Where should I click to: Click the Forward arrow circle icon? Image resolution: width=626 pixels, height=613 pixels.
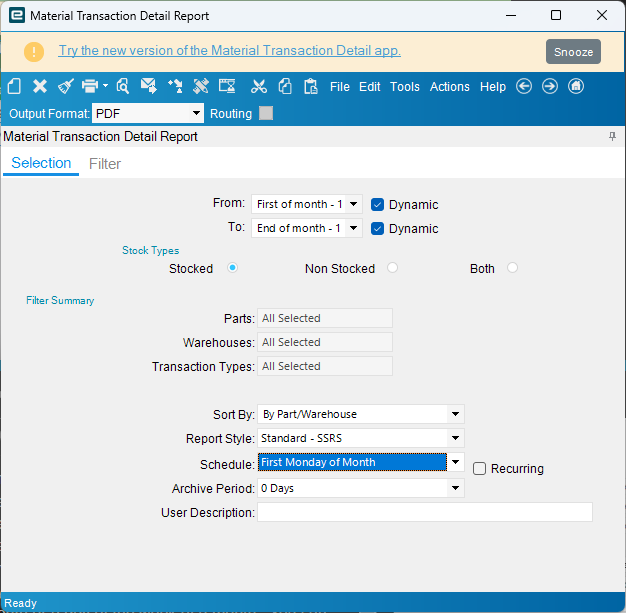point(550,86)
